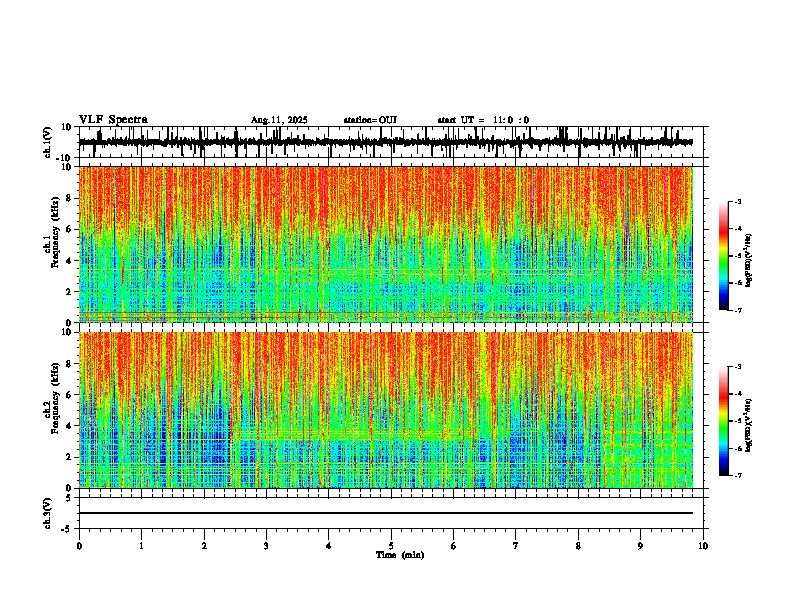This screenshot has height=612, width=792.
Task: Click the ch.3(V) axis label
Action: pyautogui.click(x=47, y=513)
